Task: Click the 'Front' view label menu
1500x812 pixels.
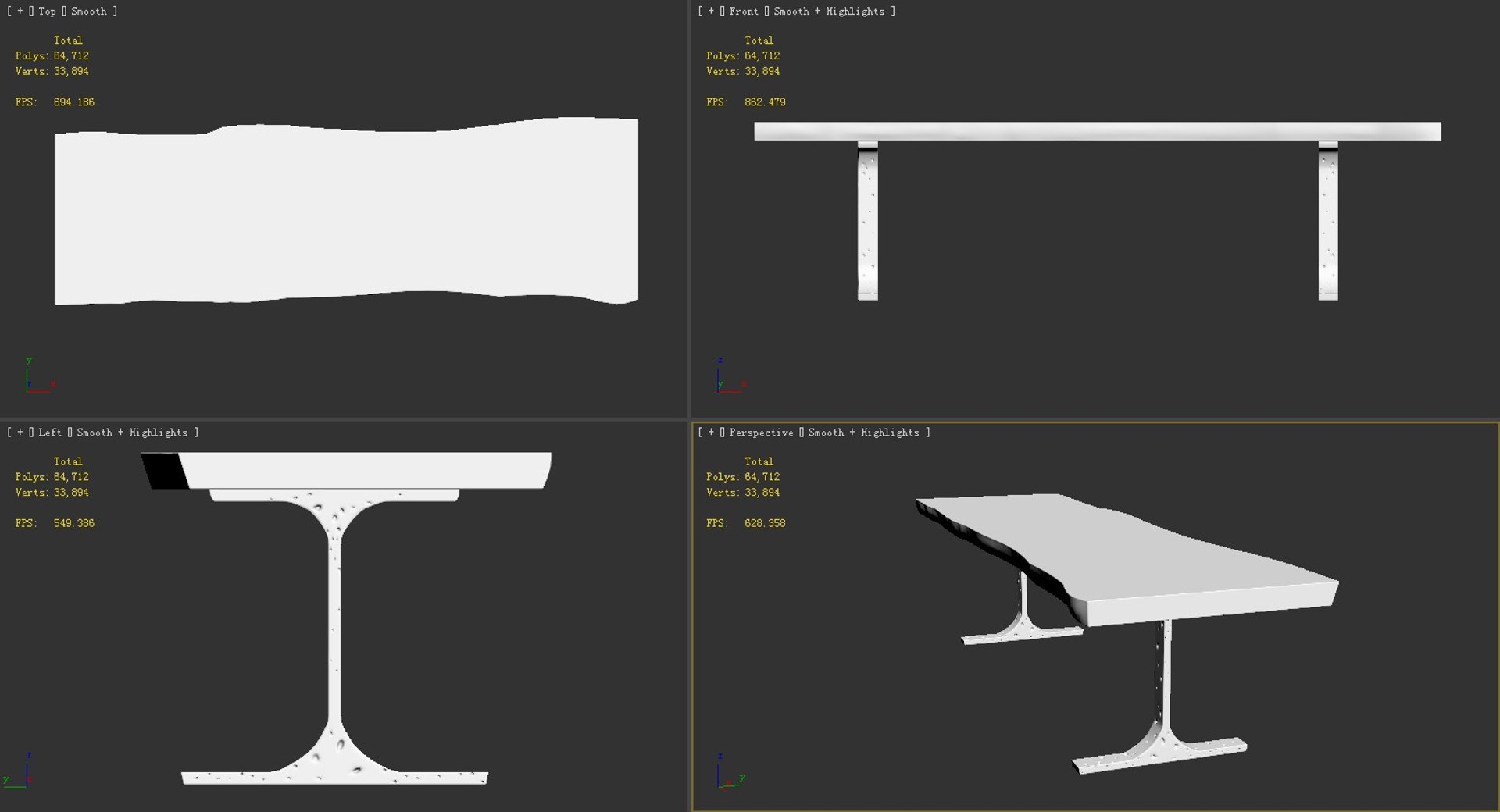Action: 743,11
